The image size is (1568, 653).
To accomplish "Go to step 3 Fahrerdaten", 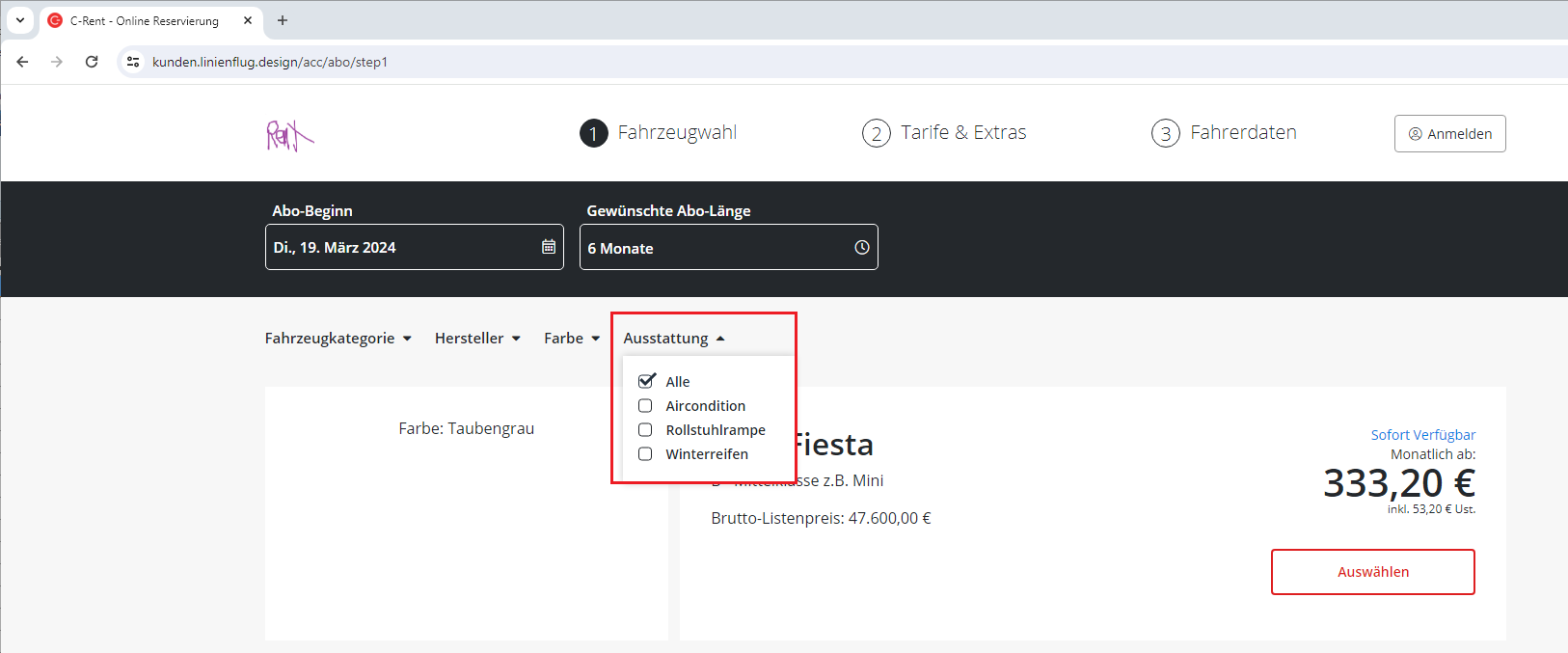I will click(1224, 133).
